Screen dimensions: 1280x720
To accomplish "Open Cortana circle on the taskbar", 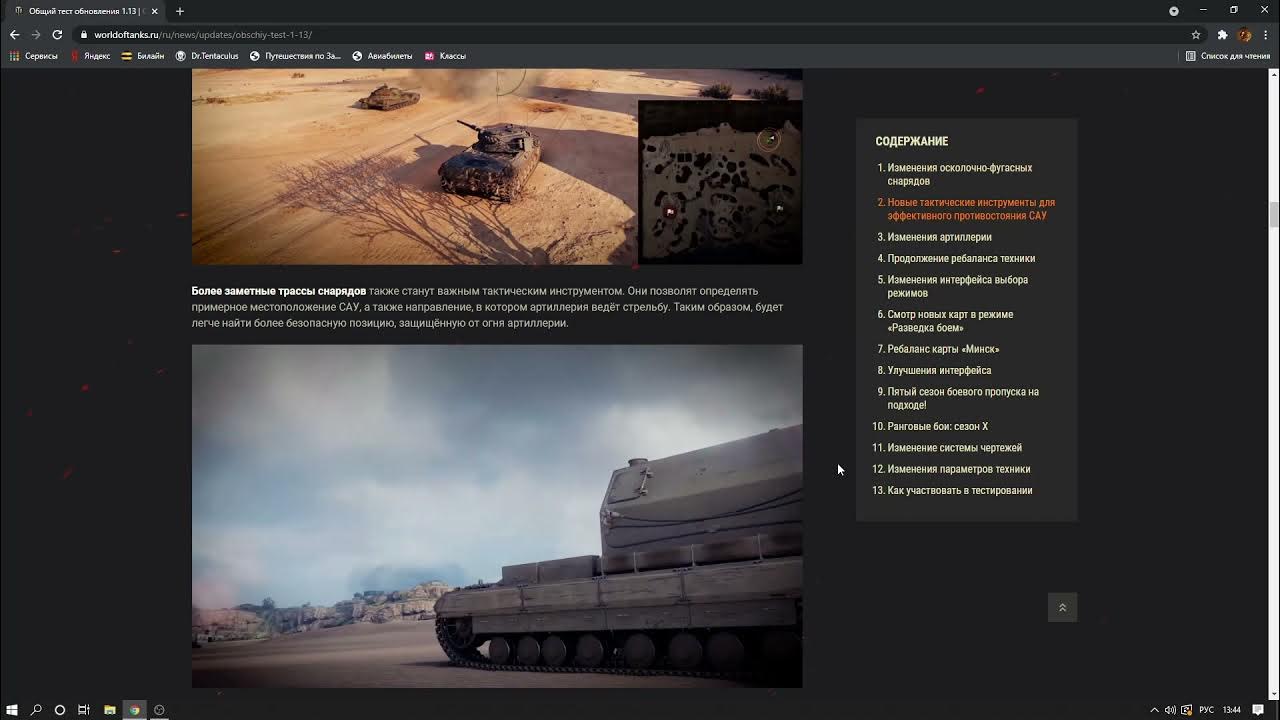I will coord(60,710).
